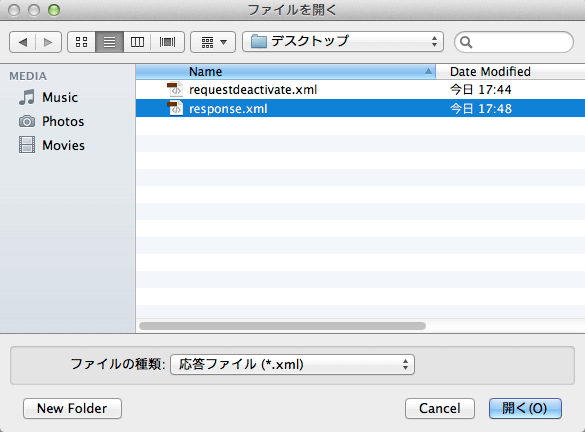585x432 pixels.
Task: Open the ファイルの種類 file type dropdown
Action: pos(292,364)
